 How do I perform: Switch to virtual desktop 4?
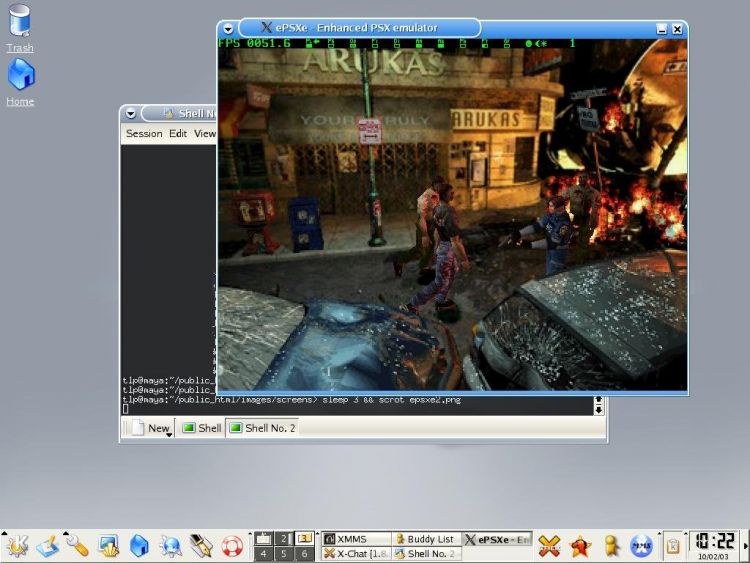click(x=263, y=553)
